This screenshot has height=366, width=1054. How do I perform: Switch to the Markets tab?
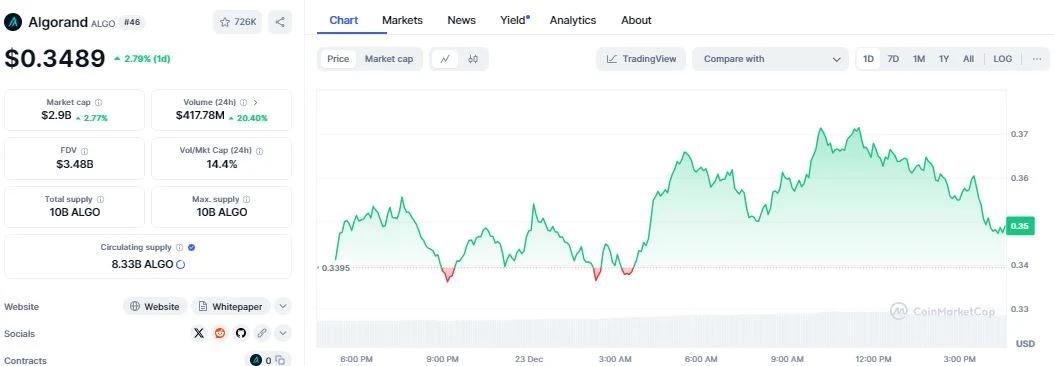pos(402,20)
